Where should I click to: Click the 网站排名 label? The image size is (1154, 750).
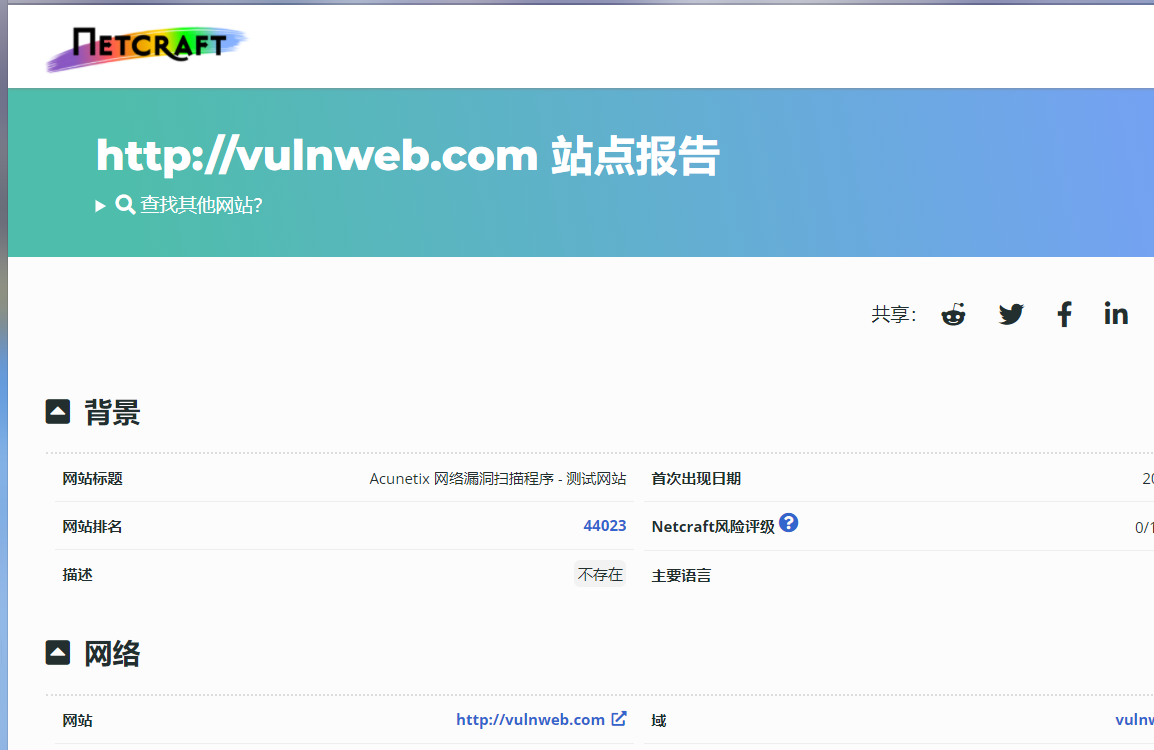coord(92,526)
